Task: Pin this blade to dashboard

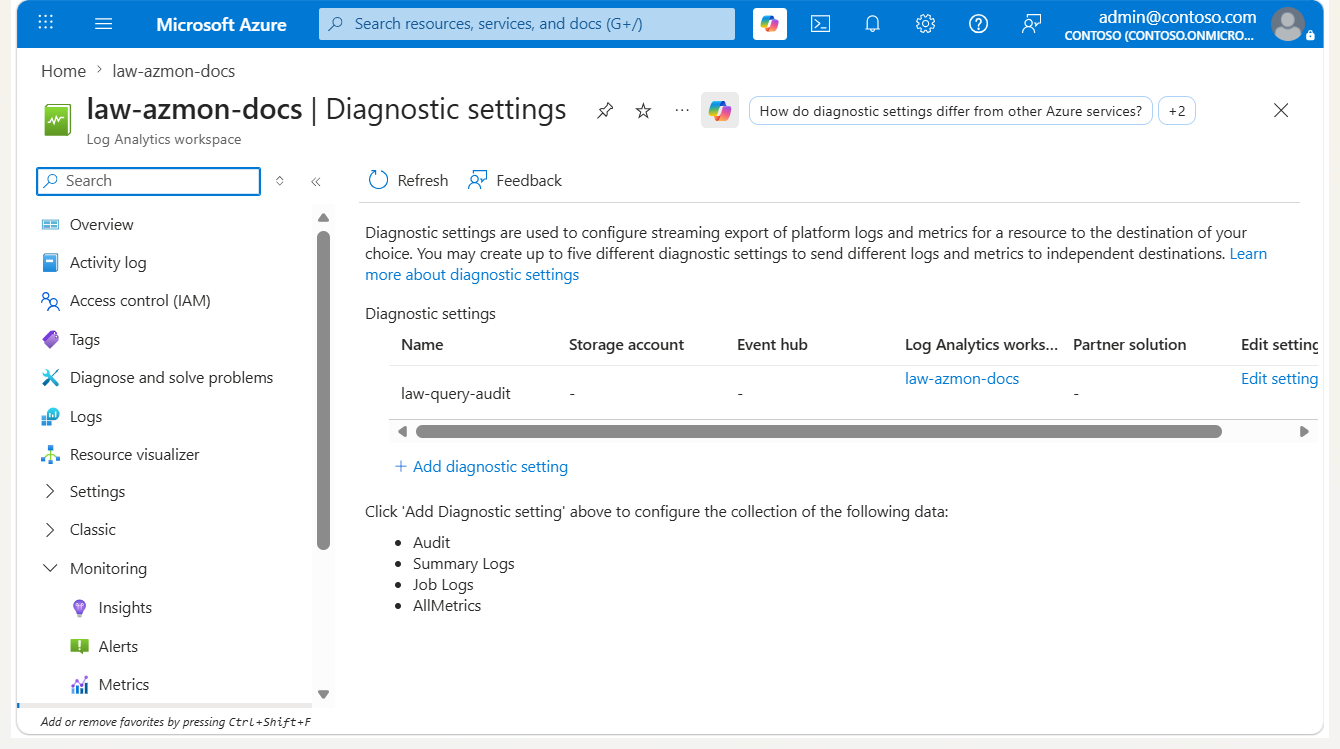Action: [605, 111]
